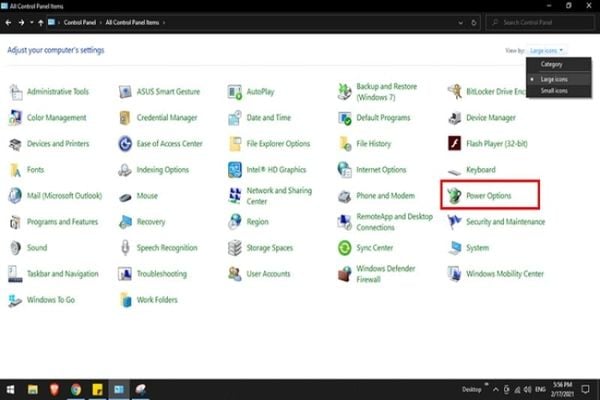Click the Troubleshooting link
Image resolution: width=600 pixels, height=400 pixels.
162,274
